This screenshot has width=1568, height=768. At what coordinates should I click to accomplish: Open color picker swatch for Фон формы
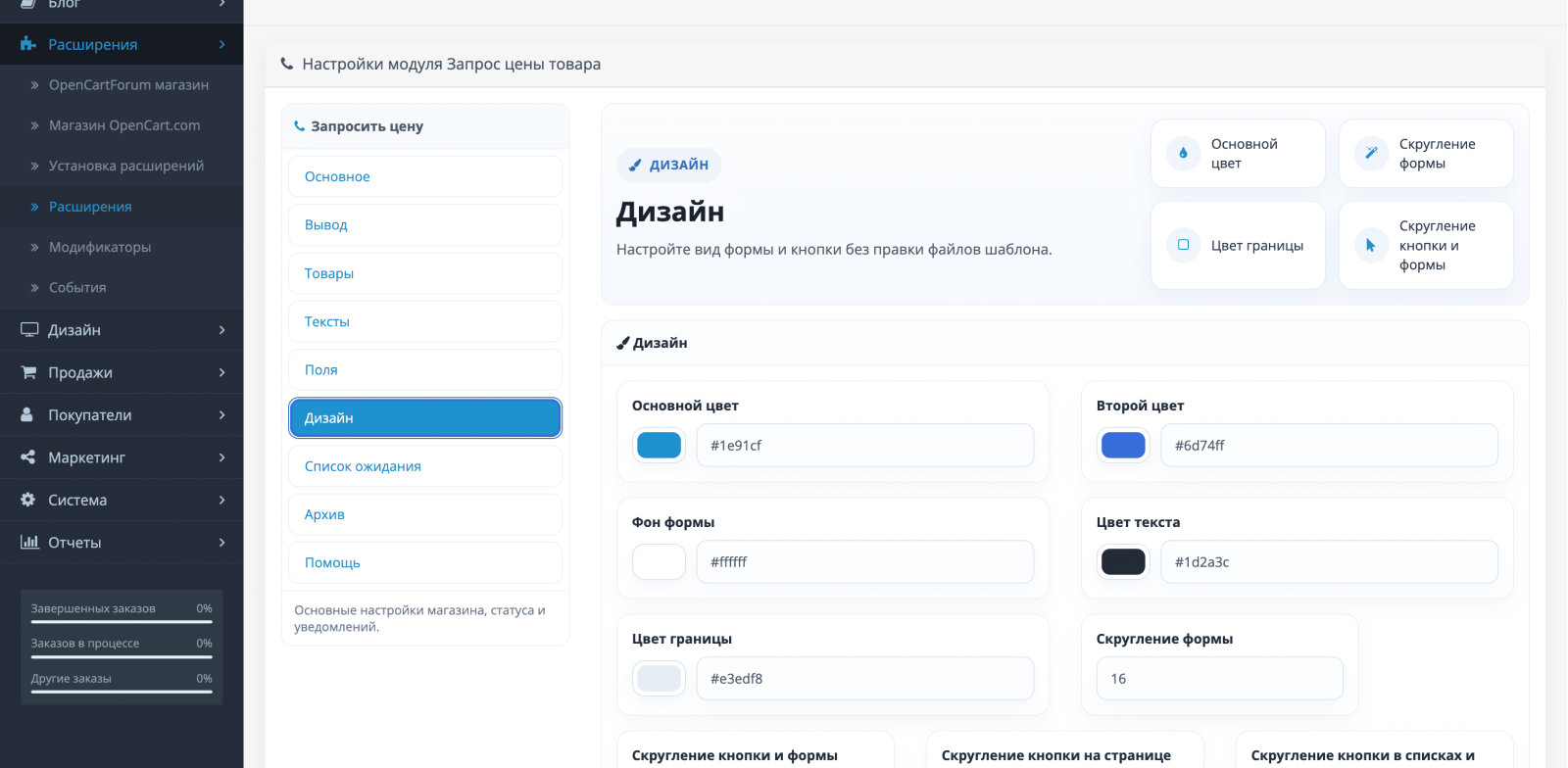659,561
